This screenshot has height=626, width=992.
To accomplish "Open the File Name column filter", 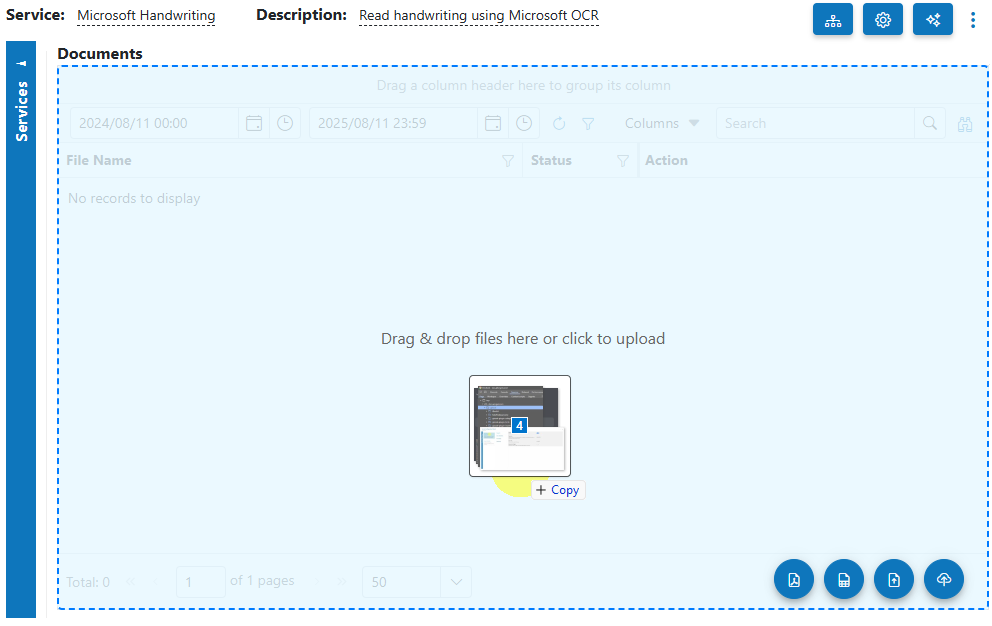I will [x=507, y=161].
